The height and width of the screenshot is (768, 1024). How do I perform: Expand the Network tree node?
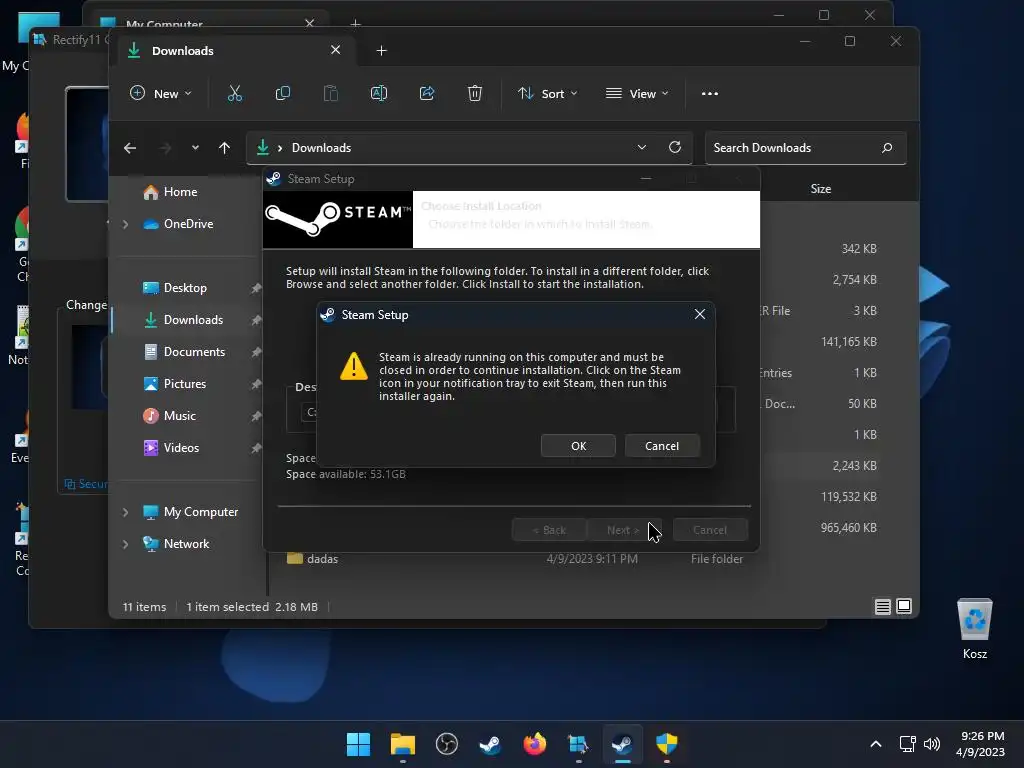pyautogui.click(x=125, y=544)
